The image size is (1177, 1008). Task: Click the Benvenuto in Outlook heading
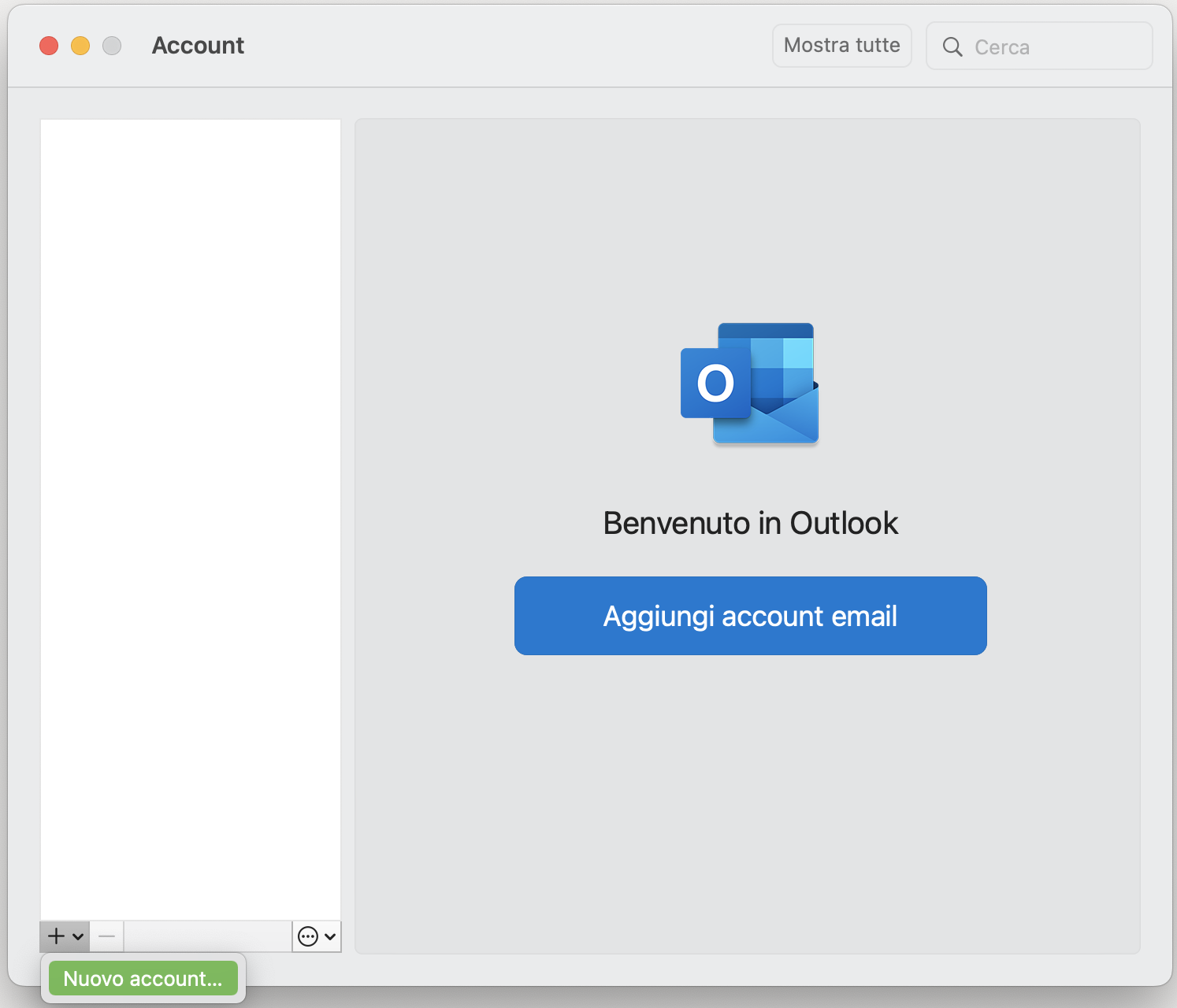pyautogui.click(x=751, y=523)
